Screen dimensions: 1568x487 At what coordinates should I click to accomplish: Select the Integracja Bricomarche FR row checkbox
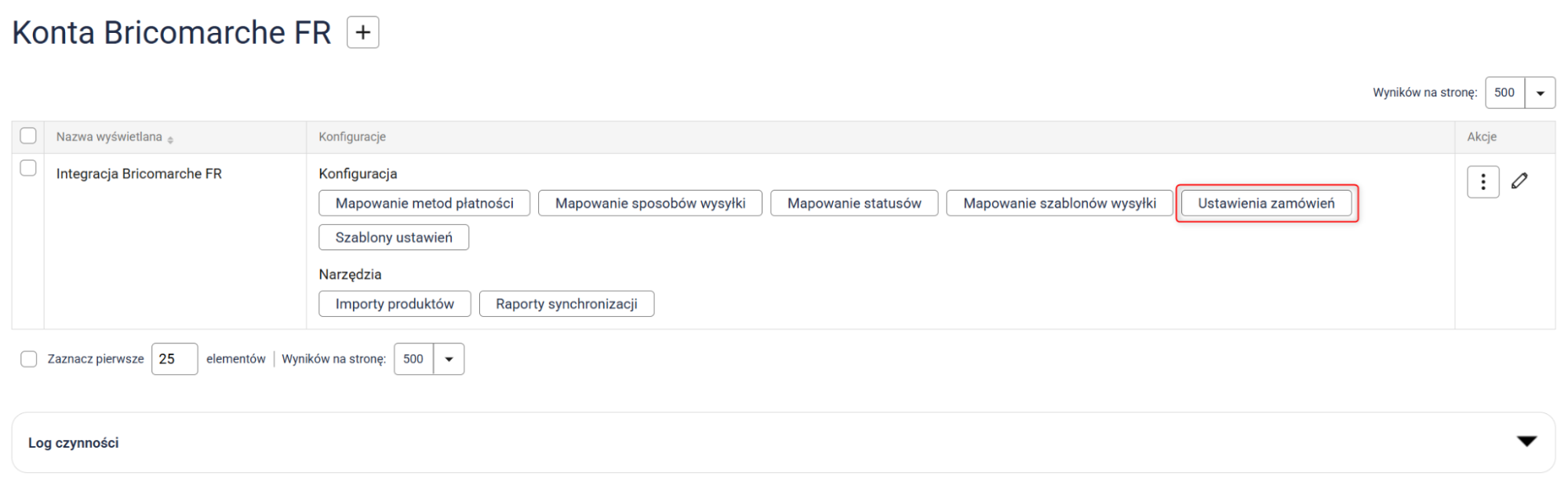tap(28, 168)
